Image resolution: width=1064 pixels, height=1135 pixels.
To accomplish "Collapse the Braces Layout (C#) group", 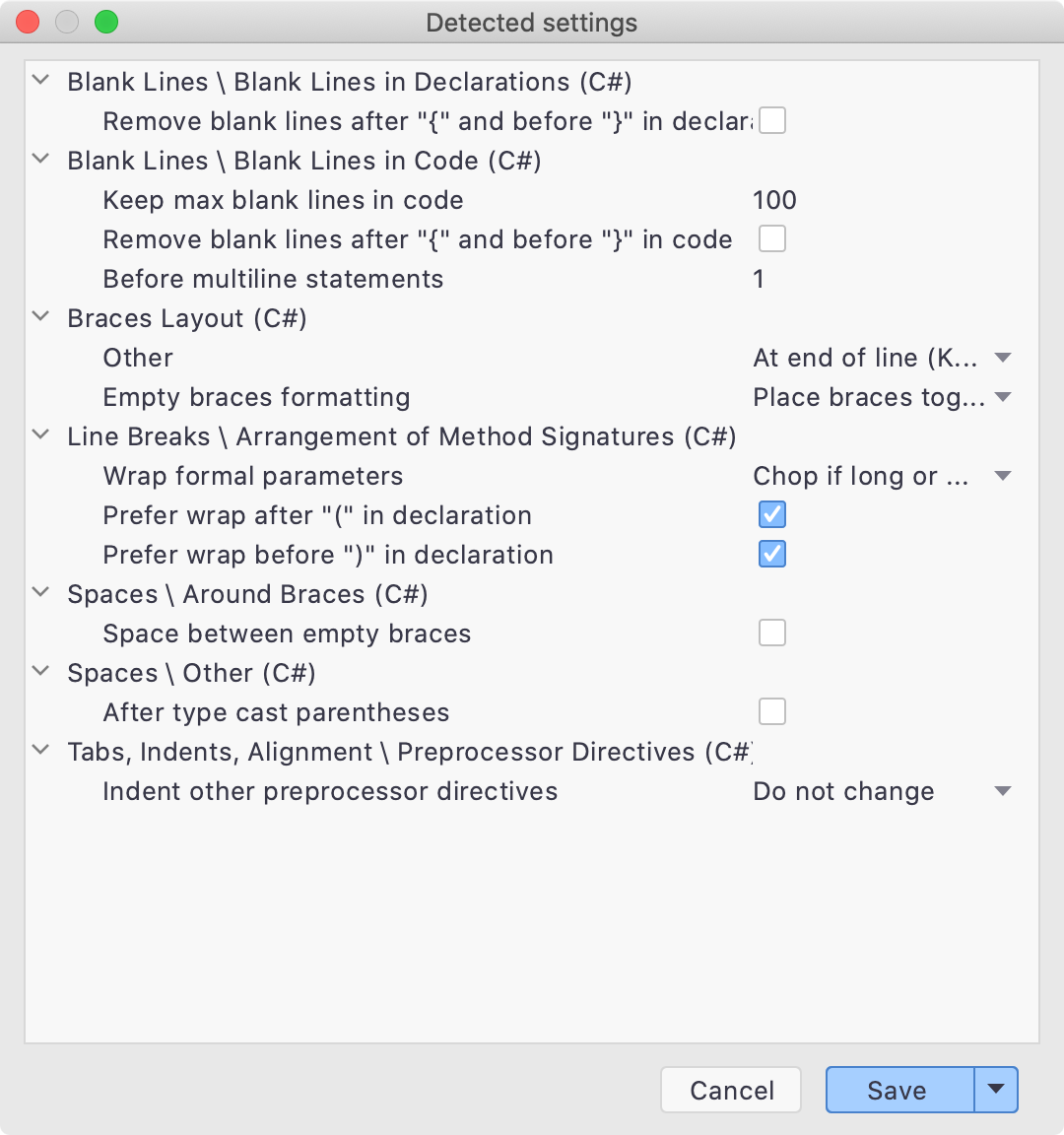I will [41, 317].
